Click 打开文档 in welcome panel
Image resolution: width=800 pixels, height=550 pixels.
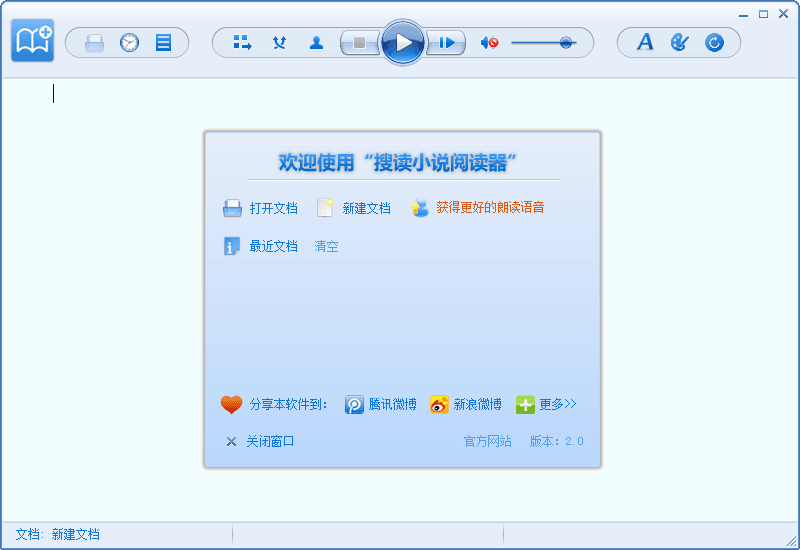[x=273, y=208]
